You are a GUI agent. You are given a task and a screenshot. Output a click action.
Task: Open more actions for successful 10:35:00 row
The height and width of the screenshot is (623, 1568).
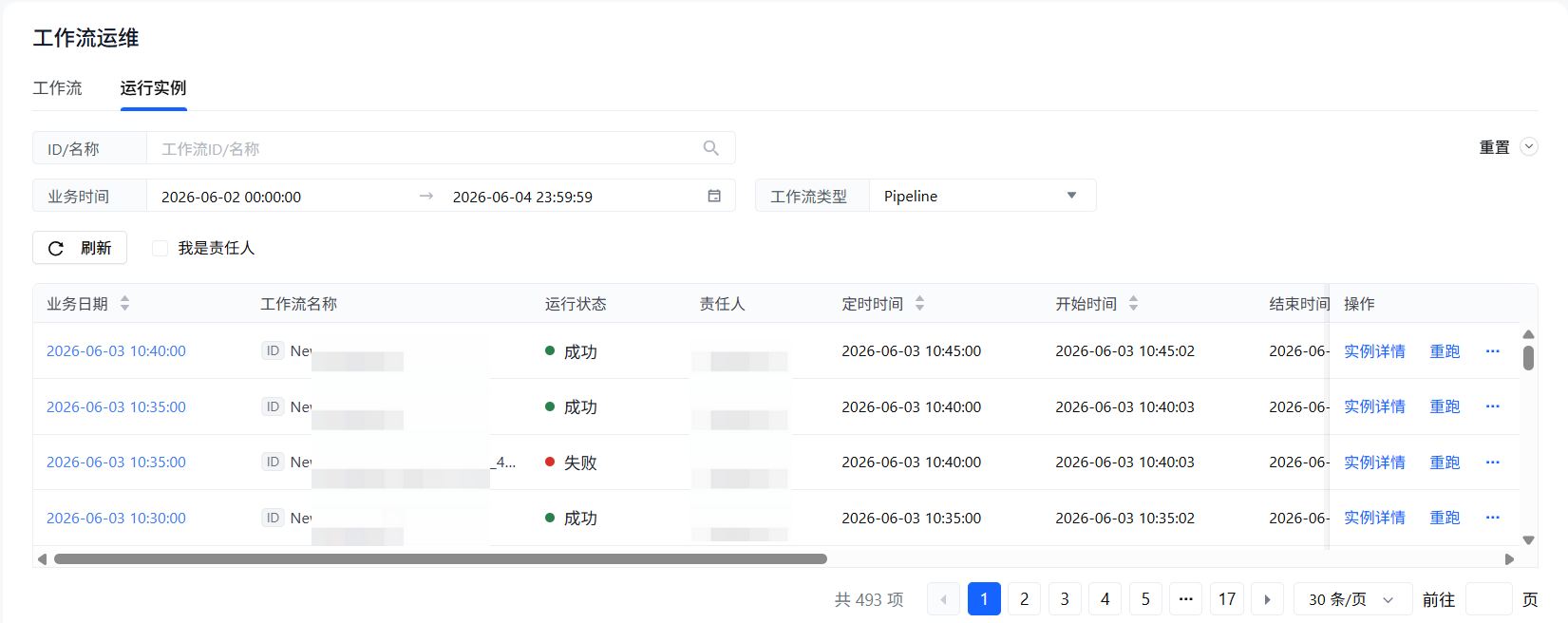point(1492,406)
